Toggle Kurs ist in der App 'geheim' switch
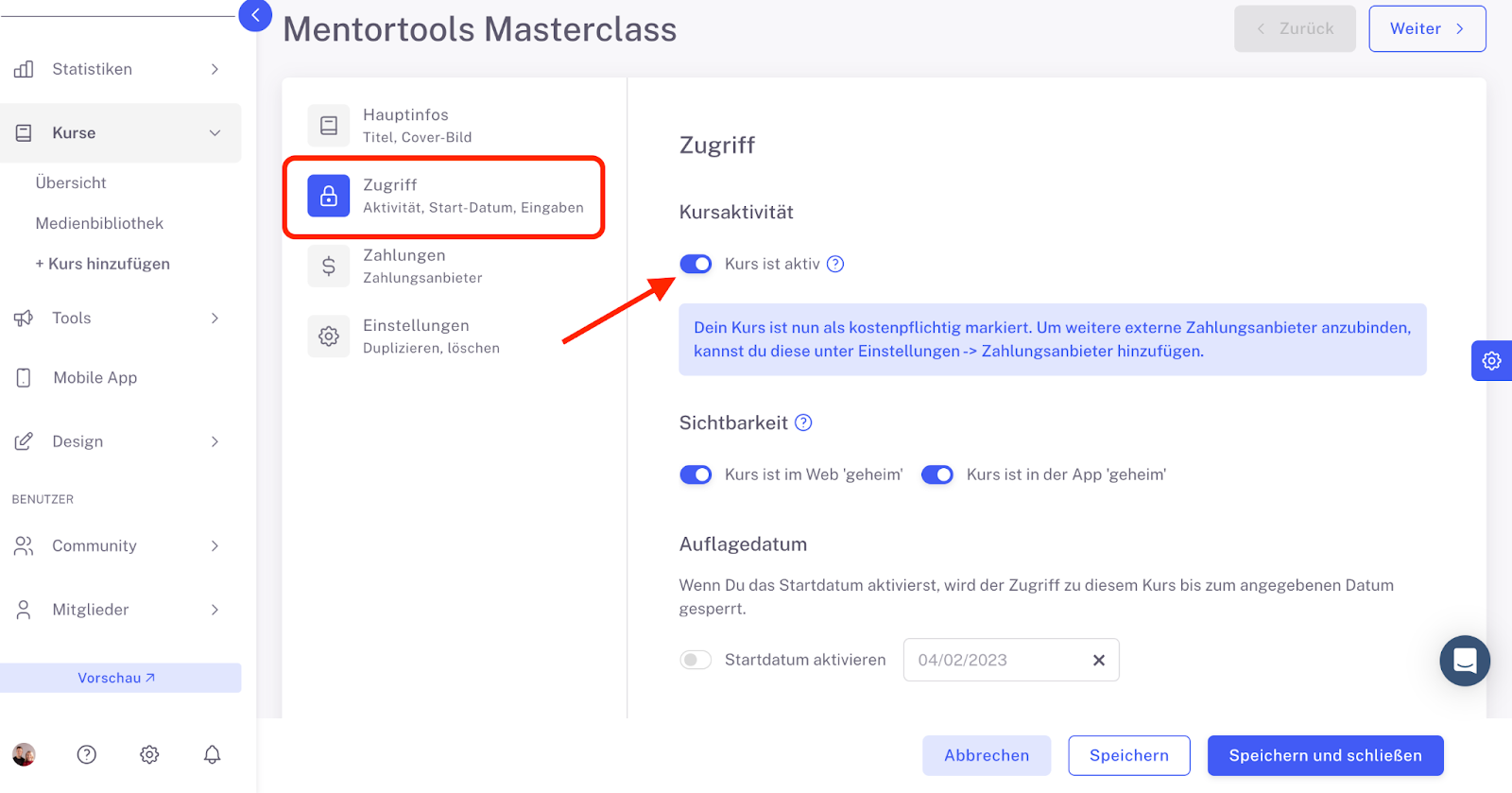The image size is (1512, 793). [937, 474]
